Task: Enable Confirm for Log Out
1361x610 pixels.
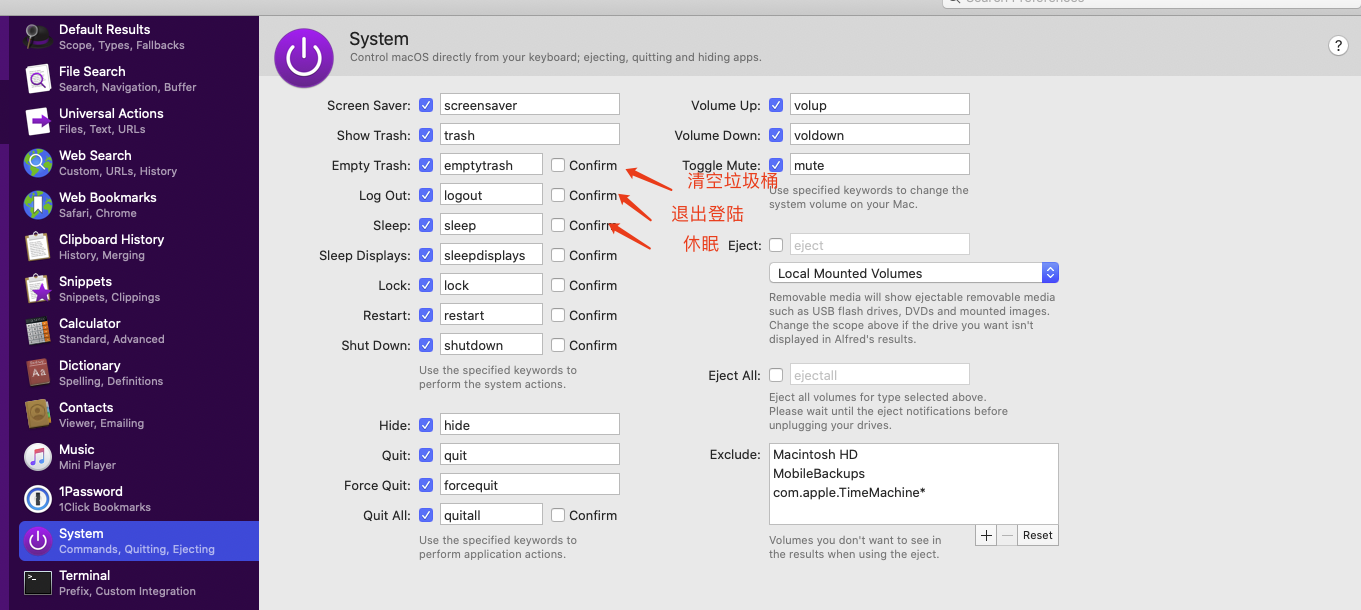Action: [x=558, y=195]
